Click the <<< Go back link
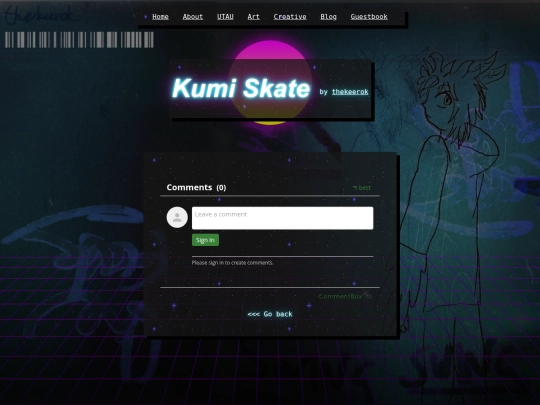 pos(270,314)
